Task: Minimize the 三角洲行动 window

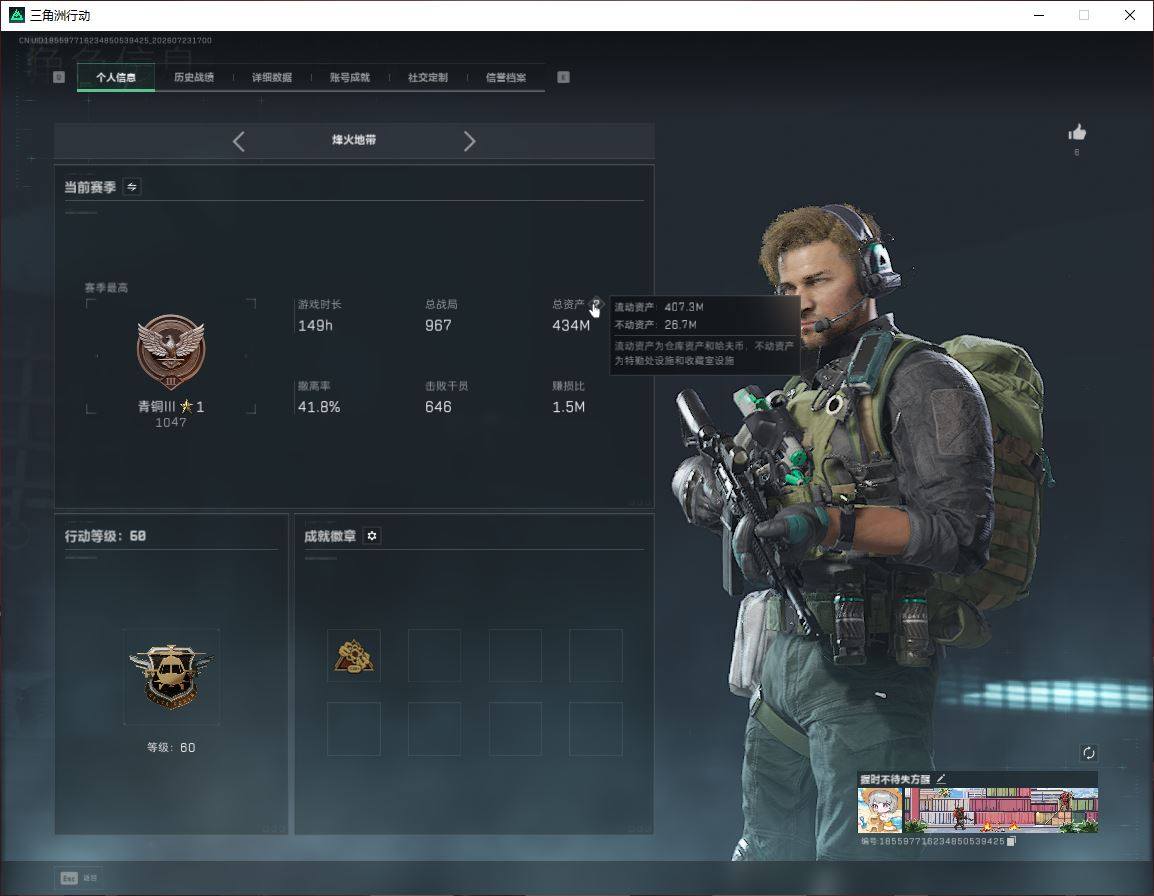Action: point(1039,15)
